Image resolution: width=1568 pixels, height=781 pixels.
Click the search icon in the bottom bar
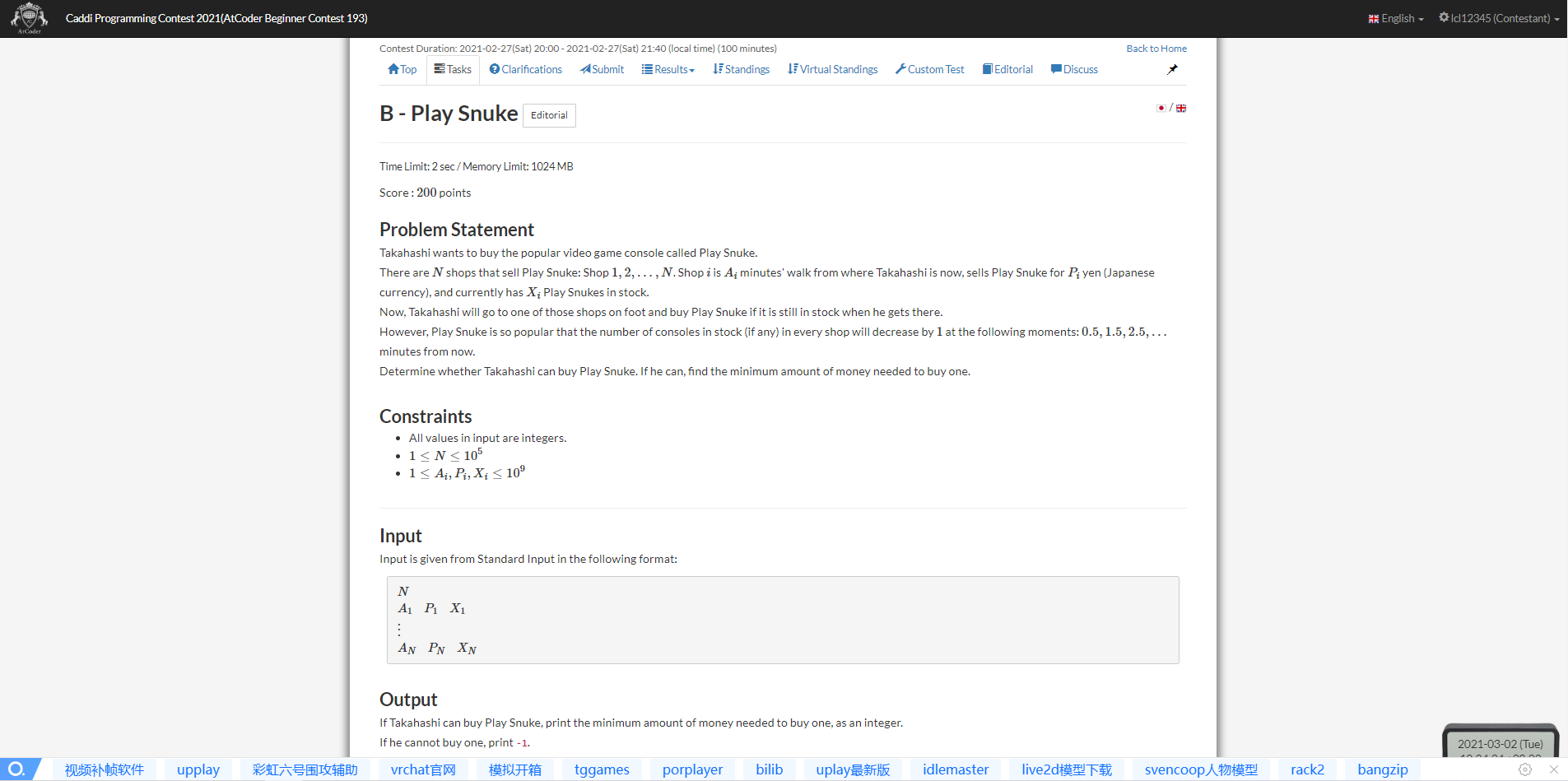tap(16, 769)
